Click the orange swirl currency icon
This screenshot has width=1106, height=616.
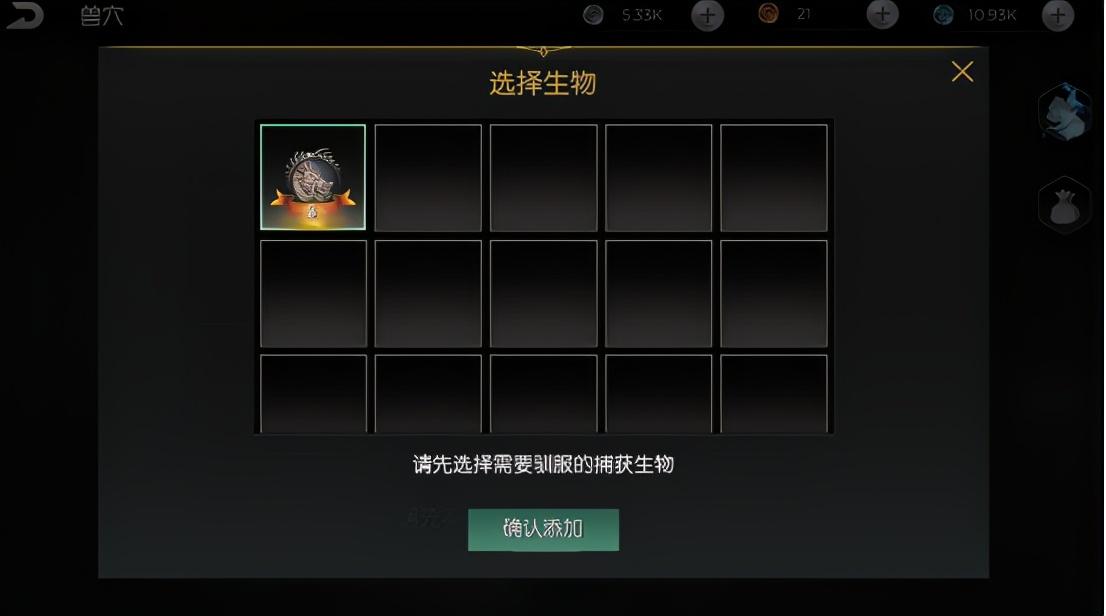(x=768, y=13)
